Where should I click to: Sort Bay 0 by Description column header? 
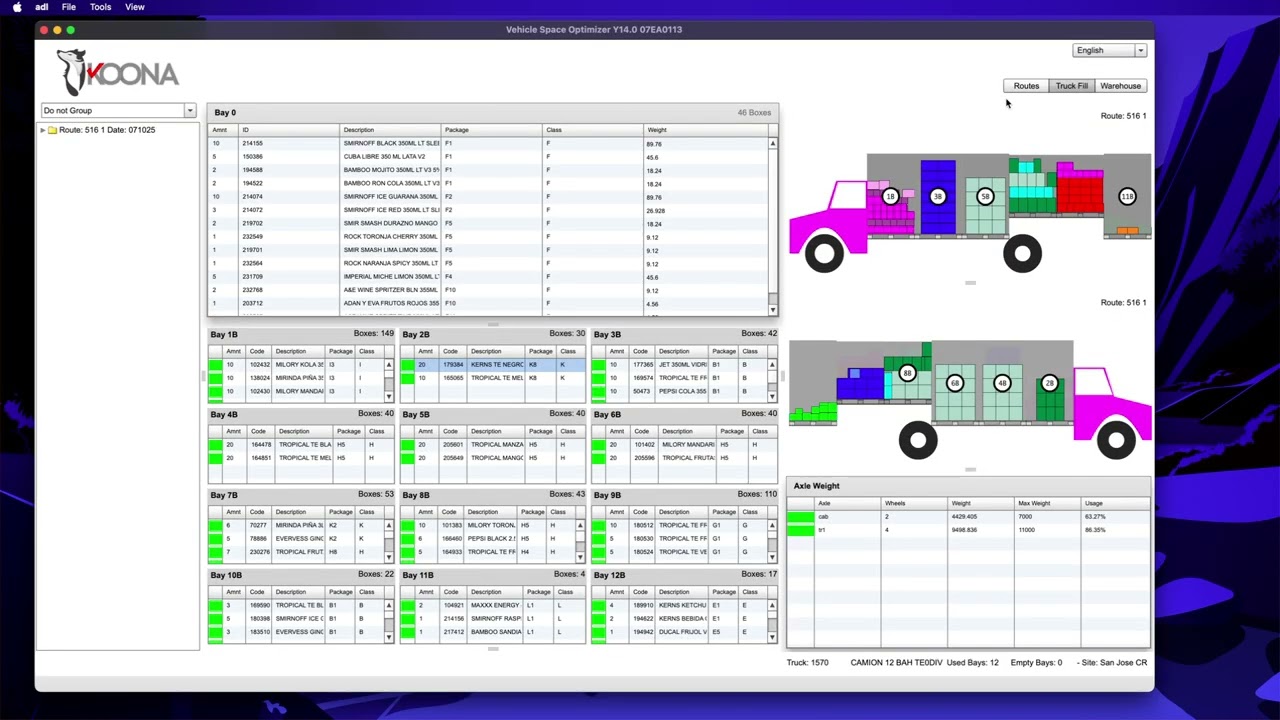click(x=391, y=130)
